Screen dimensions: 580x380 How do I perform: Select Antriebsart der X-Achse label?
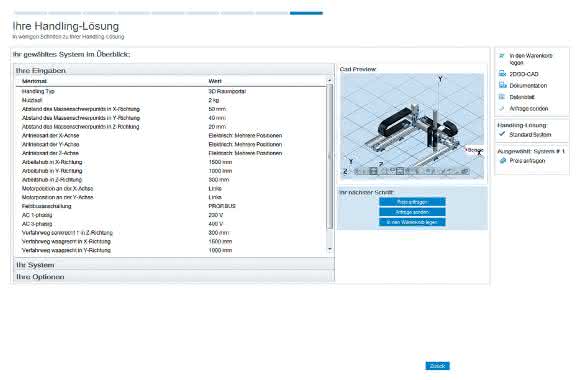[50, 135]
